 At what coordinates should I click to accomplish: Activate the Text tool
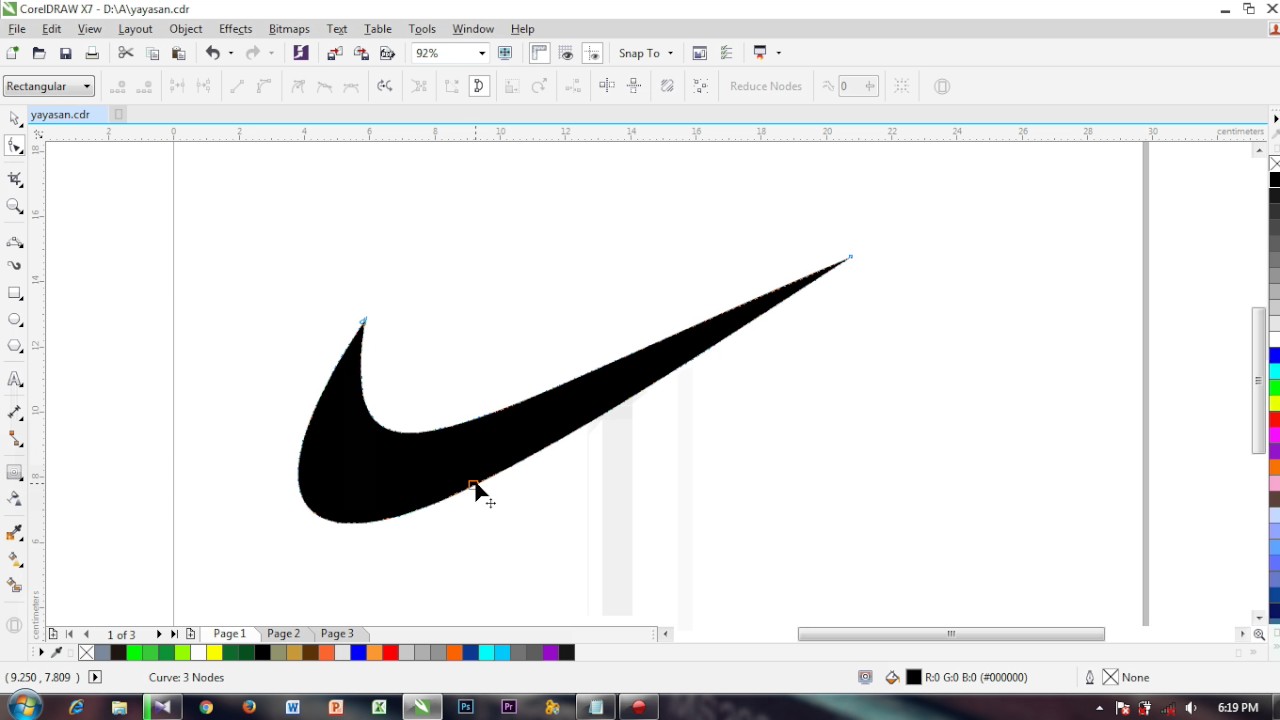pyautogui.click(x=15, y=380)
